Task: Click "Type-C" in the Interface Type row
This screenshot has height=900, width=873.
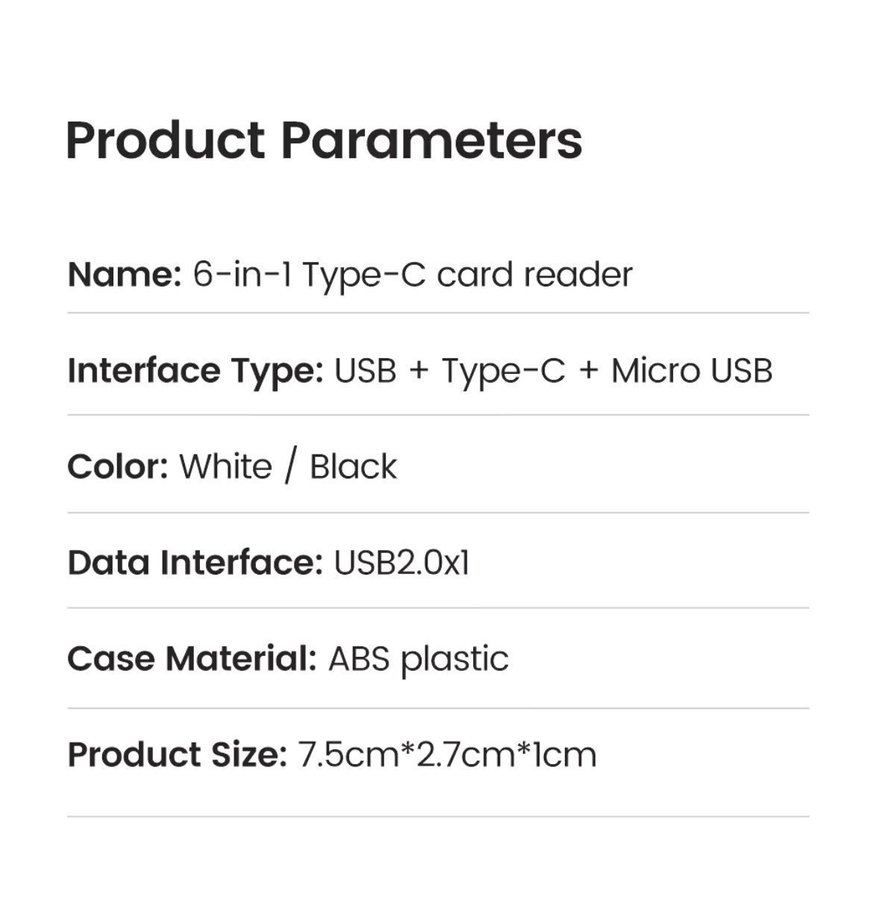Action: [504, 370]
